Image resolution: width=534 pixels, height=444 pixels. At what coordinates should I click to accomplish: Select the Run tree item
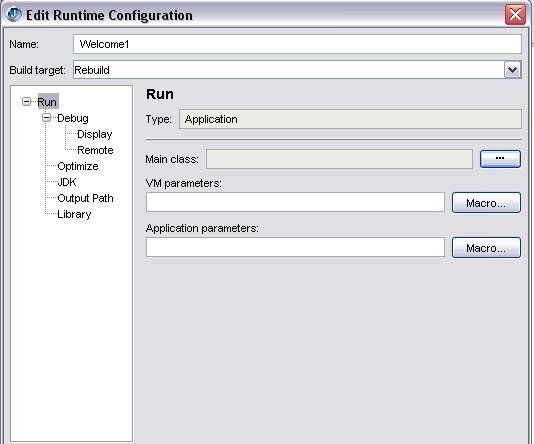pyautogui.click(x=47, y=102)
